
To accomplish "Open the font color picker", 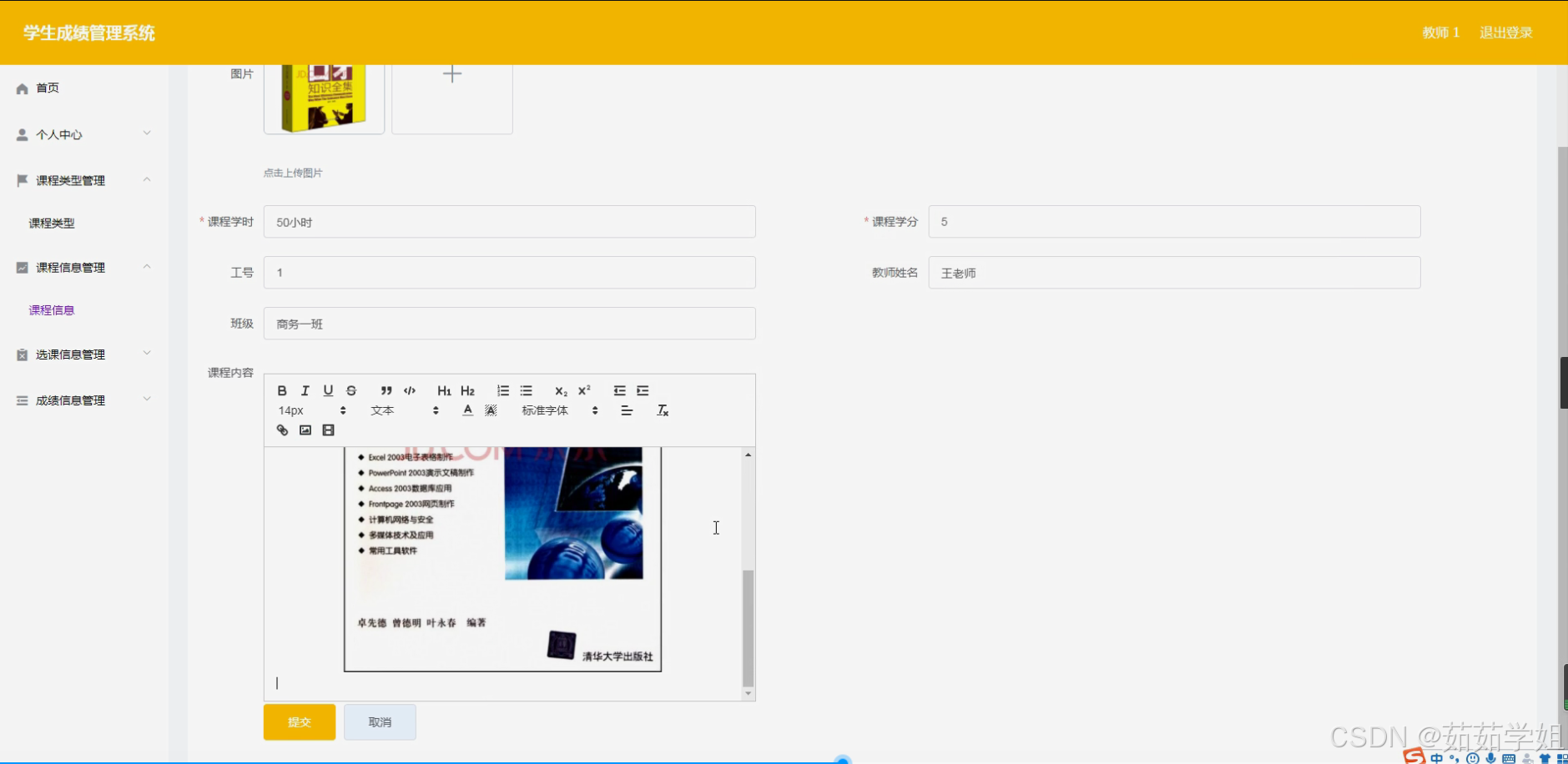I will [x=467, y=410].
